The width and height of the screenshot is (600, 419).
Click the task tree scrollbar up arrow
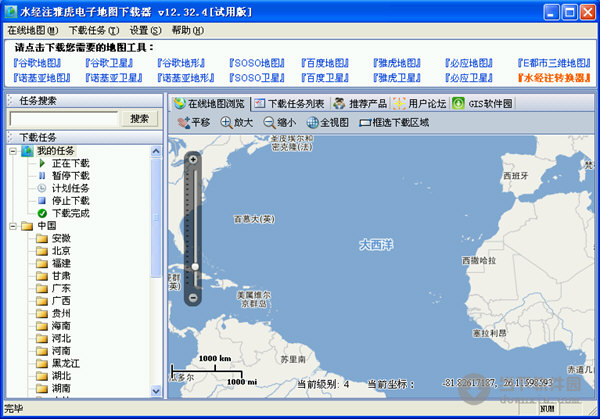[x=156, y=151]
